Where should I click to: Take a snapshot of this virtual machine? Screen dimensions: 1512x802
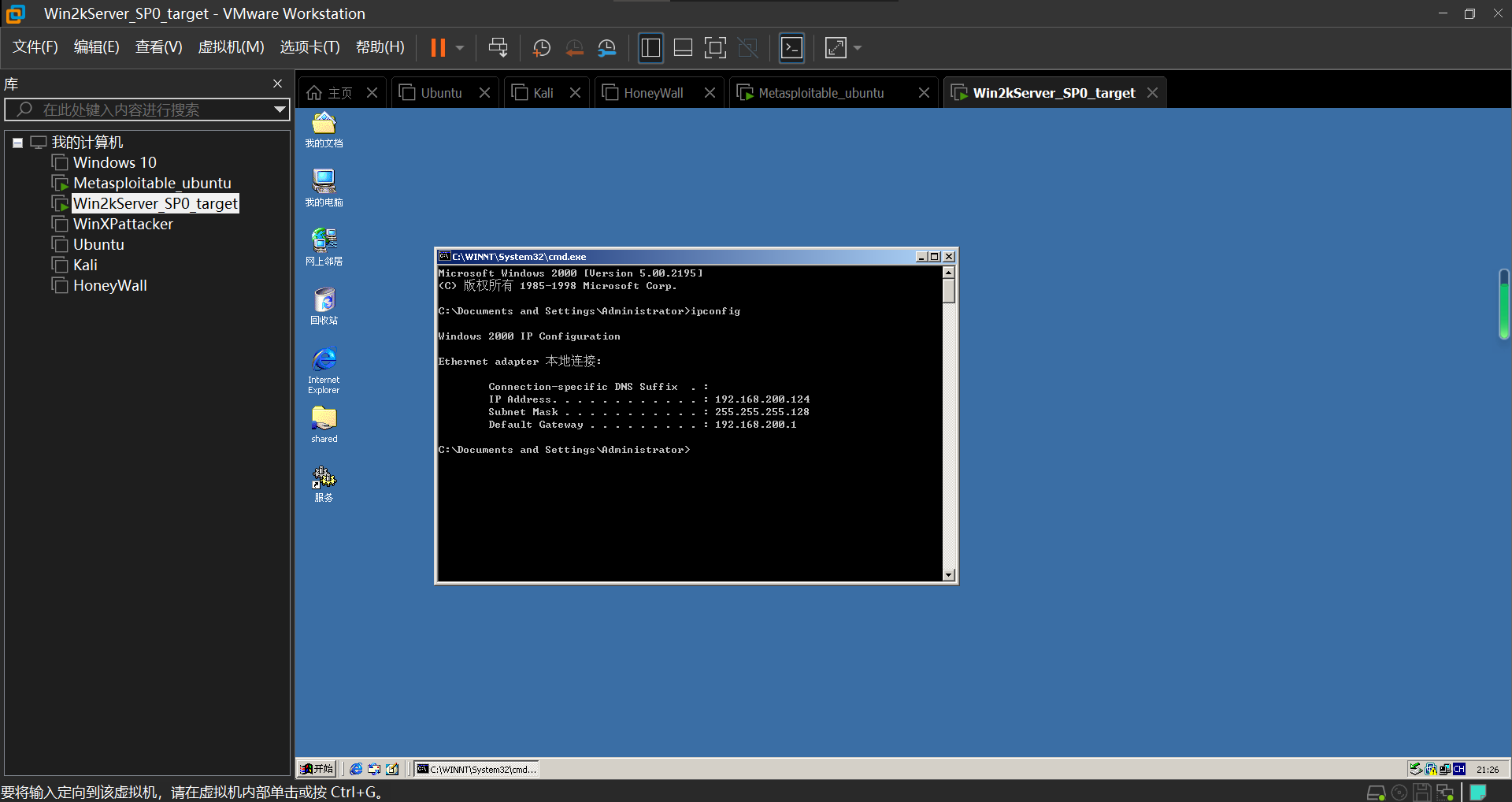(x=542, y=48)
